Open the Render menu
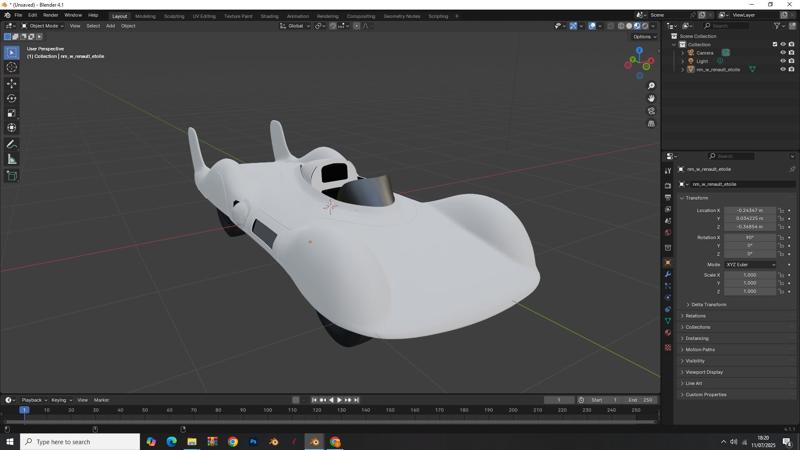The width and height of the screenshot is (800, 450). pos(50,15)
